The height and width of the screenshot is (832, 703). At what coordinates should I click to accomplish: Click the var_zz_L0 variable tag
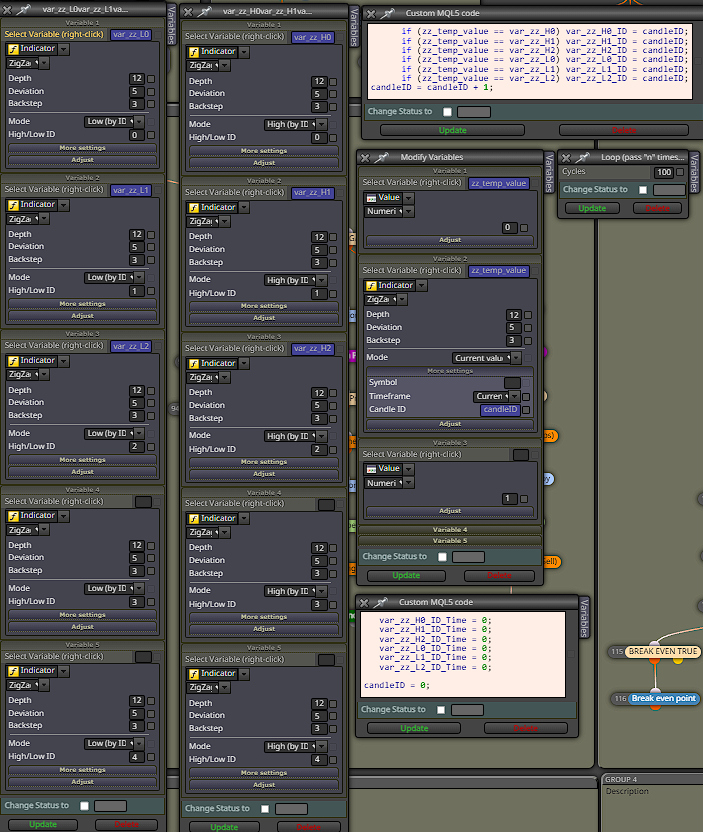[x=131, y=34]
